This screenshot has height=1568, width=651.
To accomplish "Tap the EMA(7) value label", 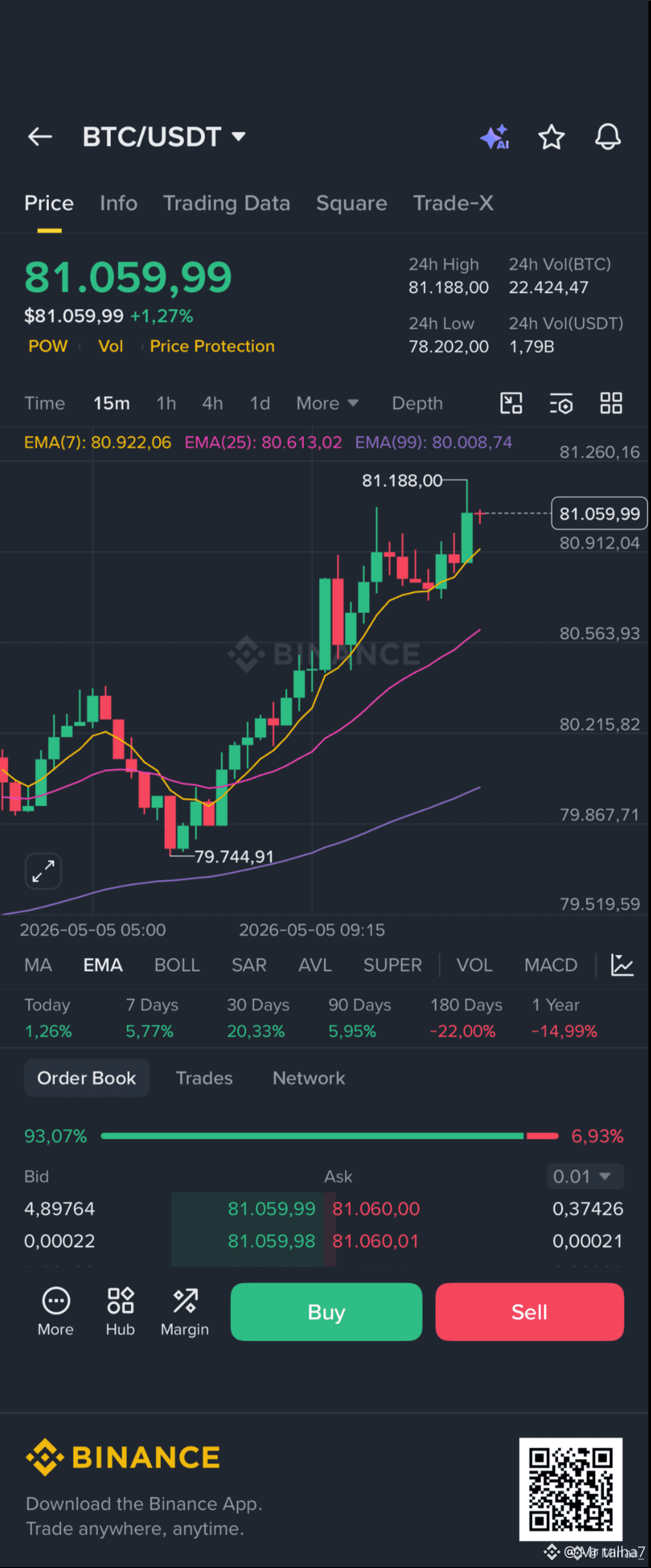I will 98,442.
